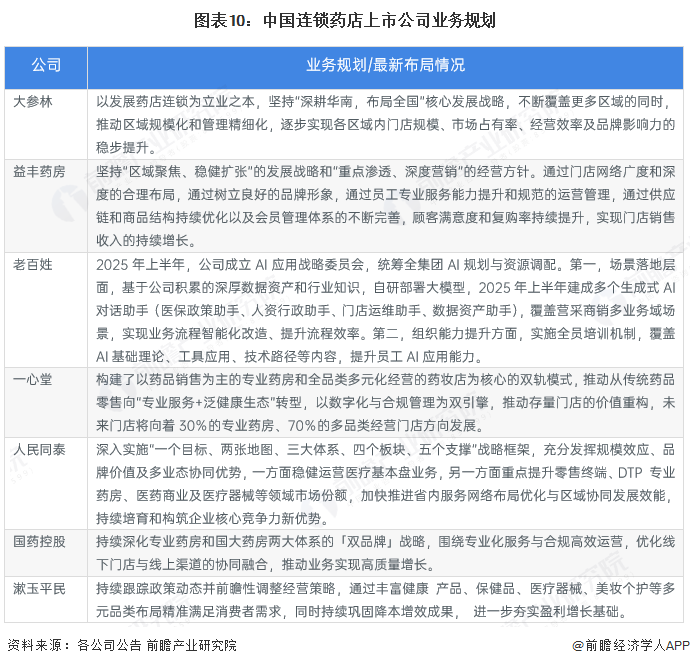Click the company name '老百姓'

click(33, 265)
